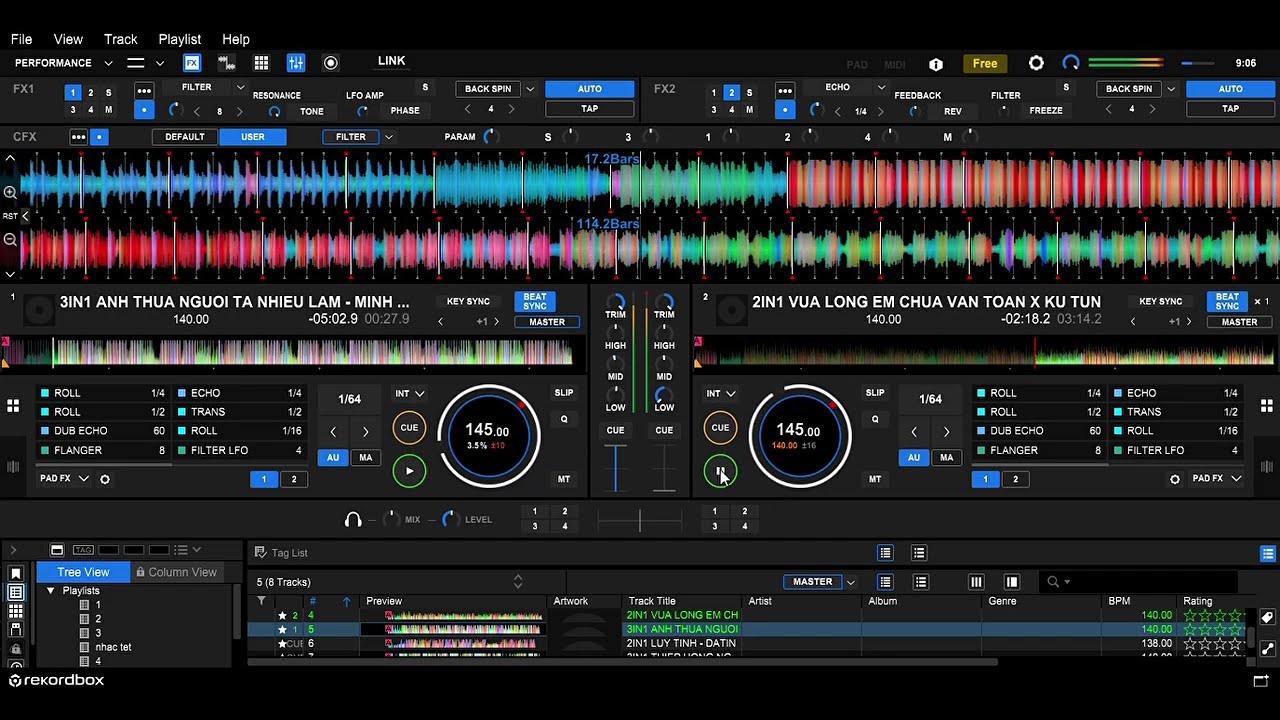The image size is (1280, 720).
Task: Select CFX DEFAULT bank
Action: point(185,137)
